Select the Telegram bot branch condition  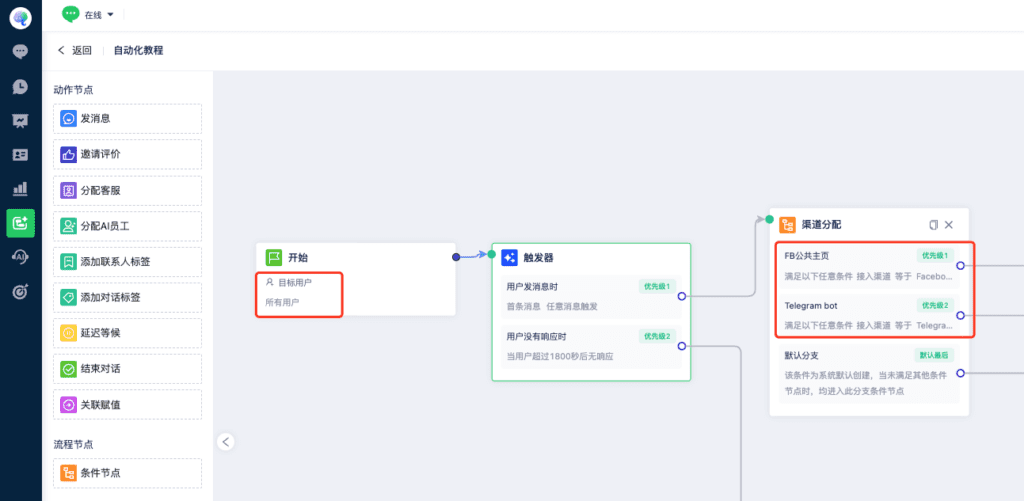click(x=865, y=315)
